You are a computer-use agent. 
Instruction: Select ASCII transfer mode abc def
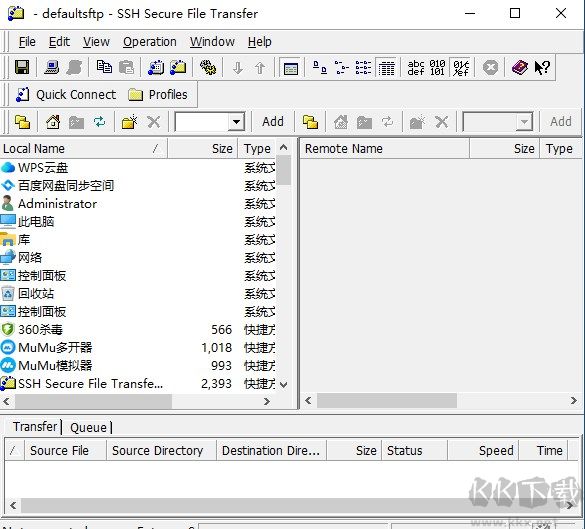coord(416,68)
